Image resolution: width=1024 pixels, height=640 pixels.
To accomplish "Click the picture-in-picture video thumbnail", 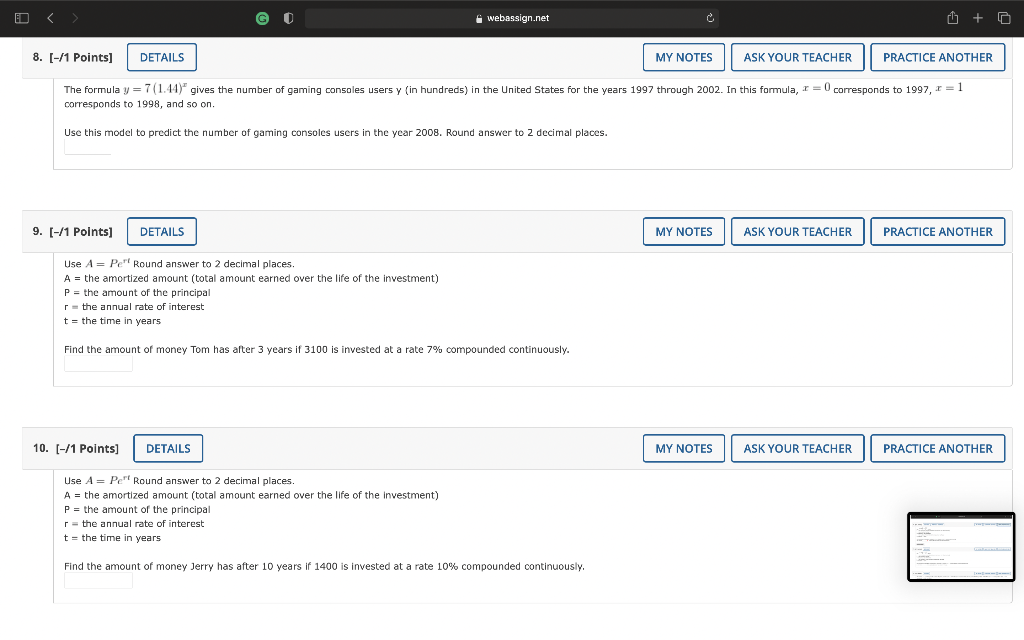I will (960, 547).
